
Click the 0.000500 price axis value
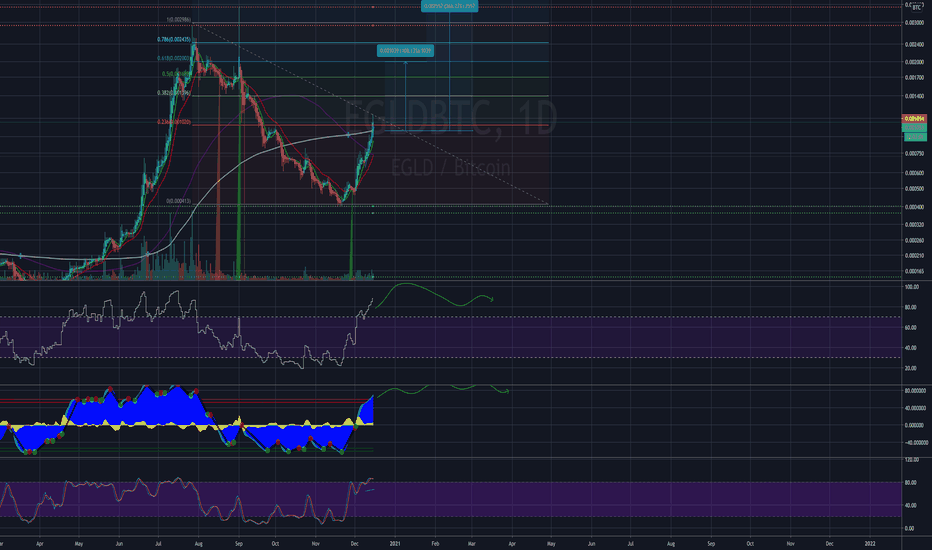pos(914,189)
